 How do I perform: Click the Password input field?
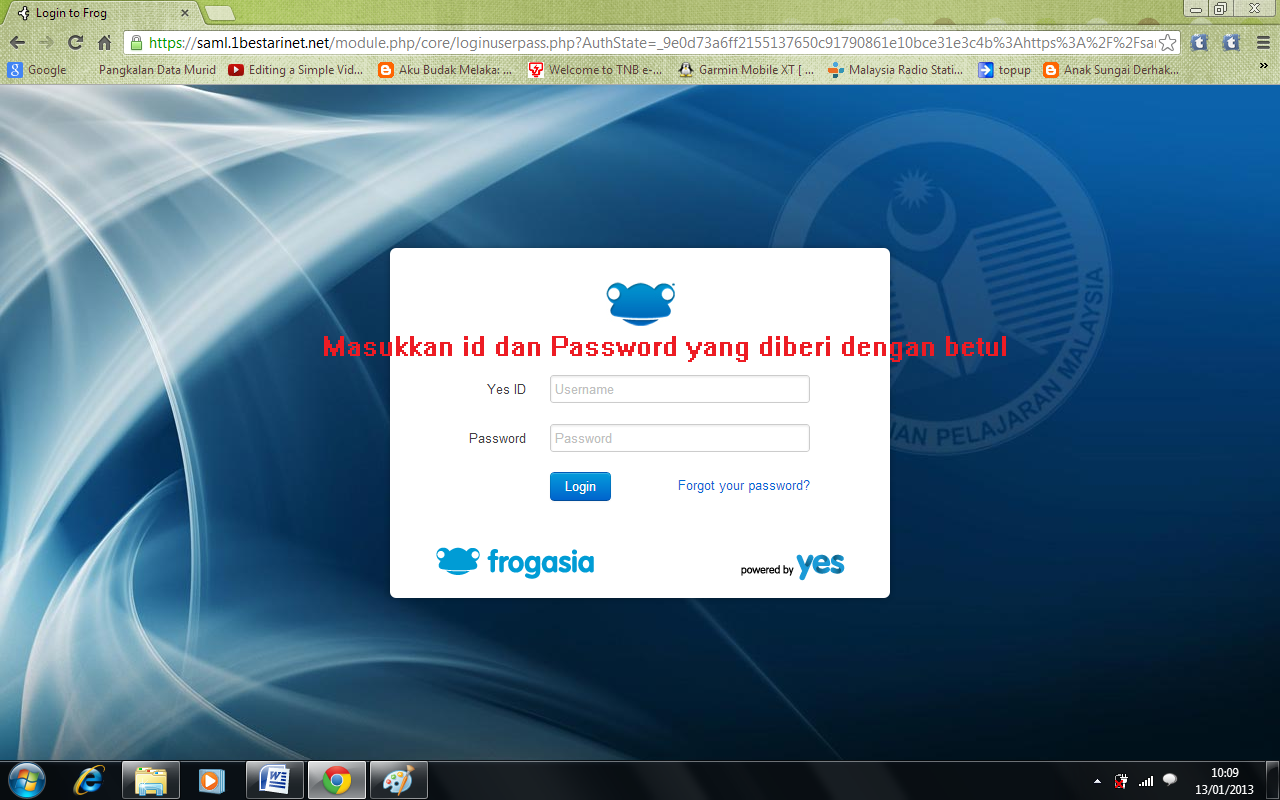pyautogui.click(x=680, y=438)
